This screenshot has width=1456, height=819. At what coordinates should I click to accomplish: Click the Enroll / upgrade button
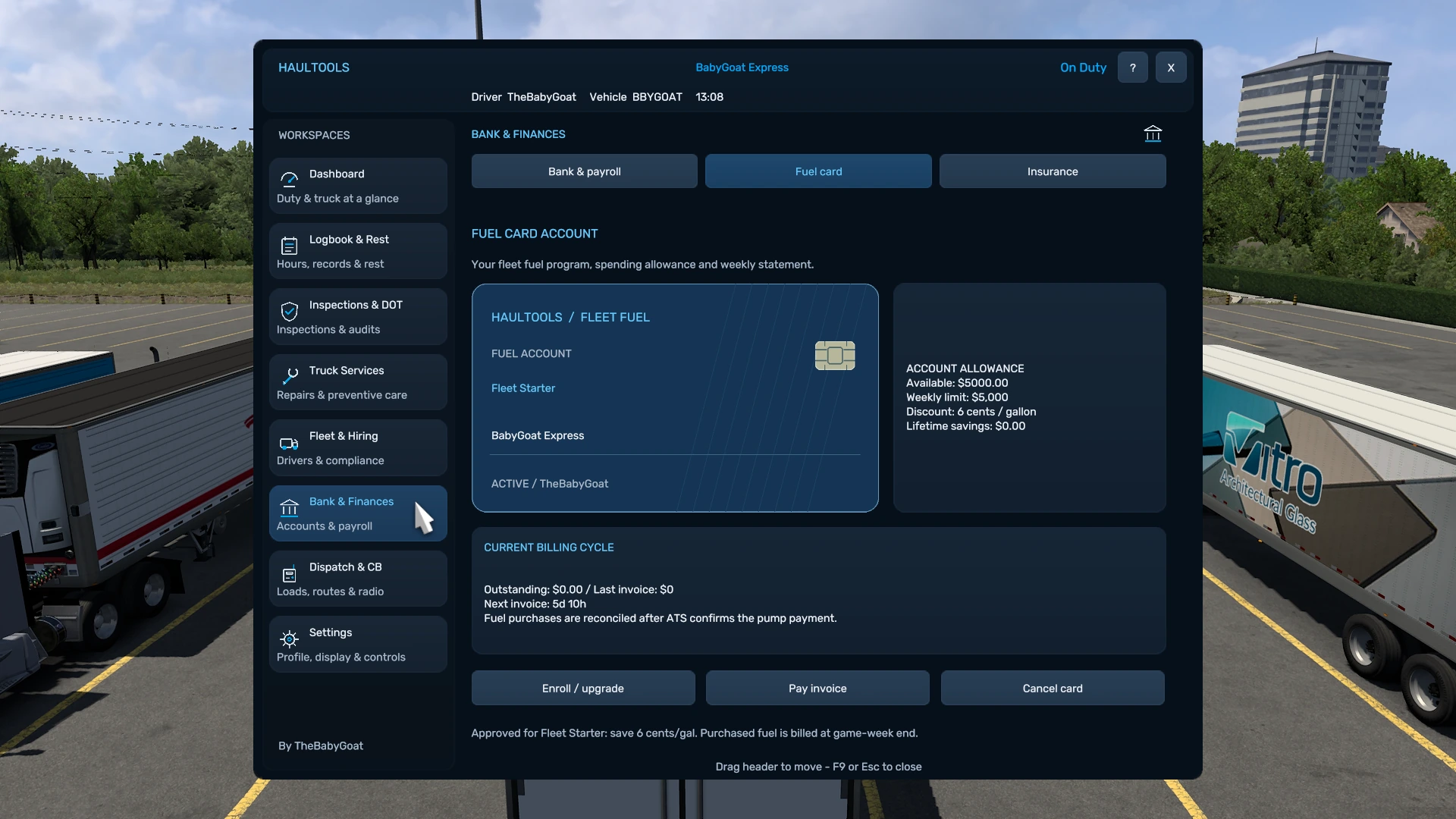tap(583, 688)
